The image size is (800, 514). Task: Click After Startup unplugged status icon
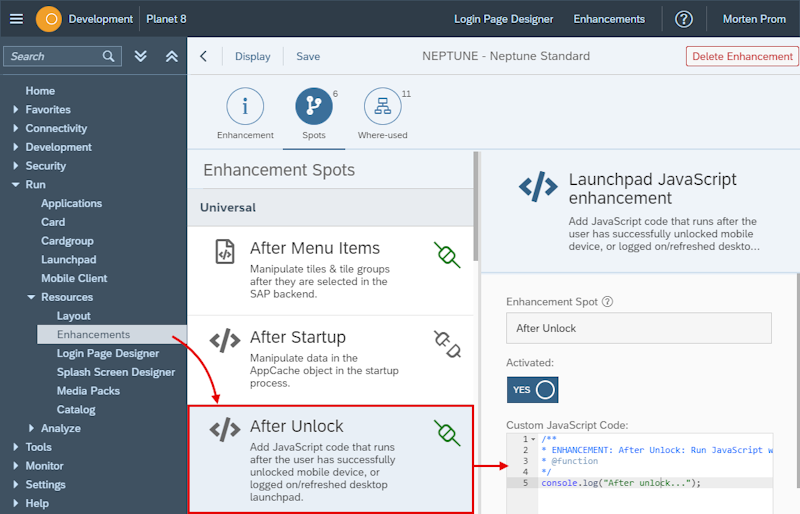pos(447,344)
